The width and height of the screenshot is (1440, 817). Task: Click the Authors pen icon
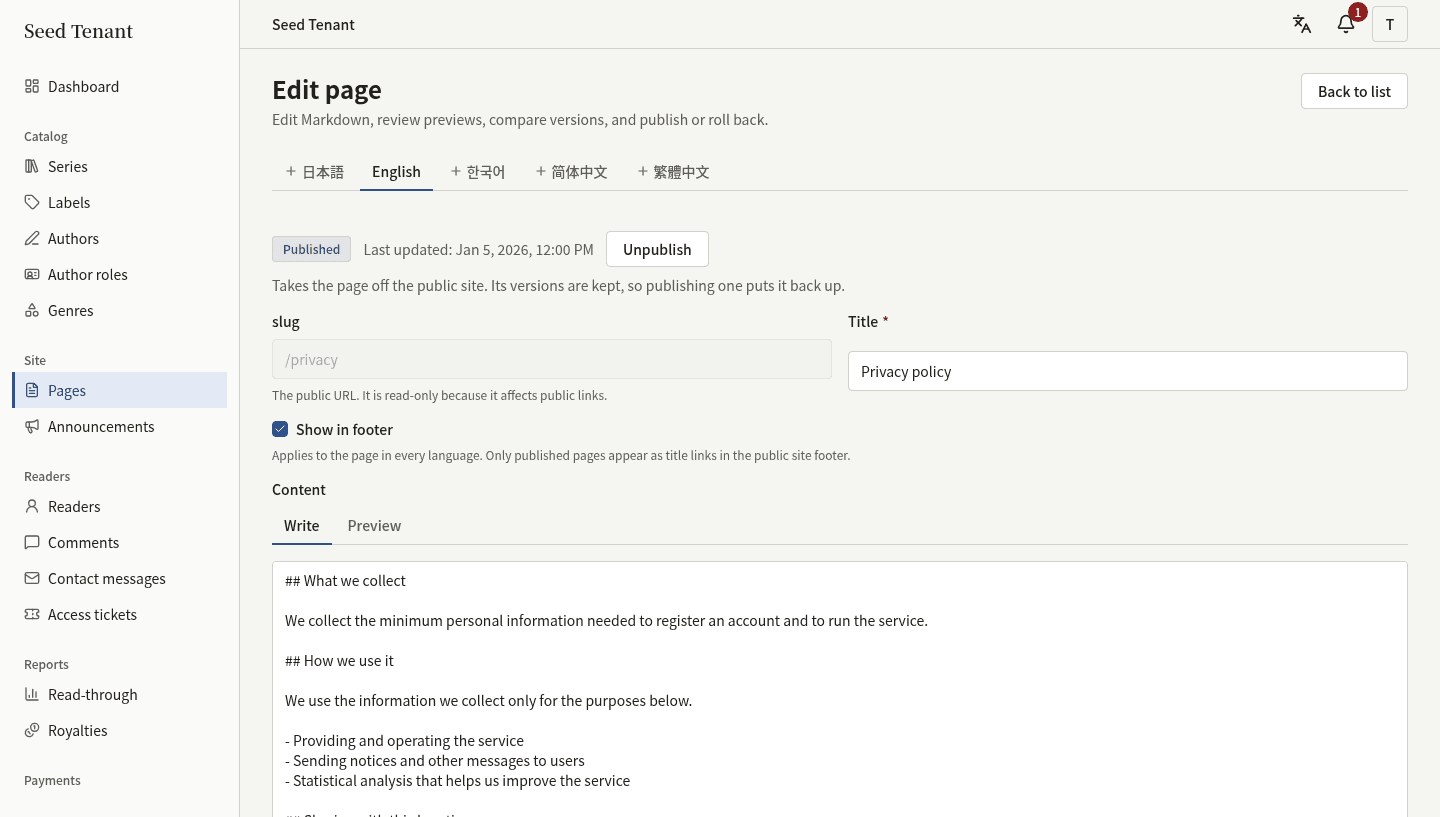[32, 238]
